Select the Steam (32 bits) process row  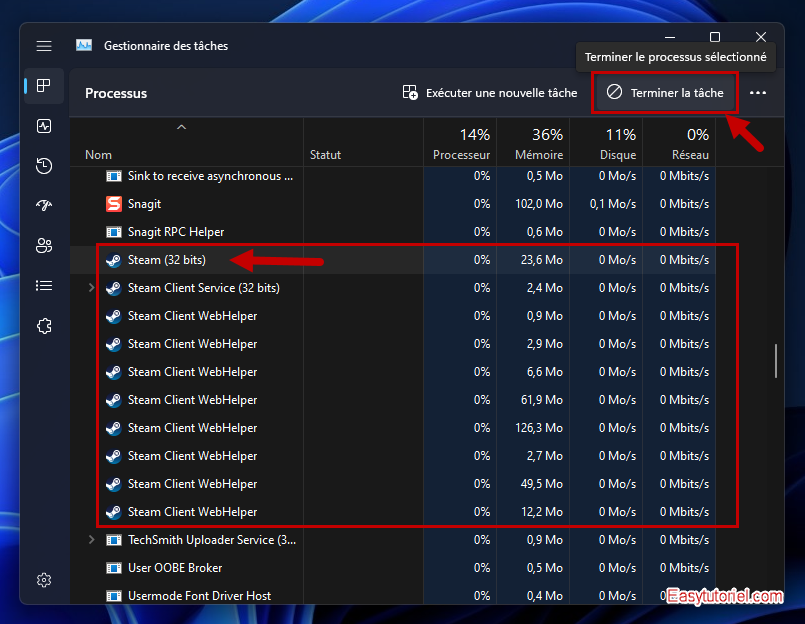[393, 260]
